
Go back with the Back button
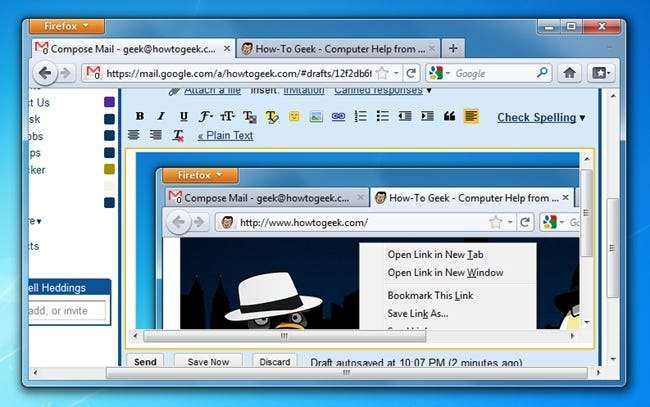tap(45, 73)
